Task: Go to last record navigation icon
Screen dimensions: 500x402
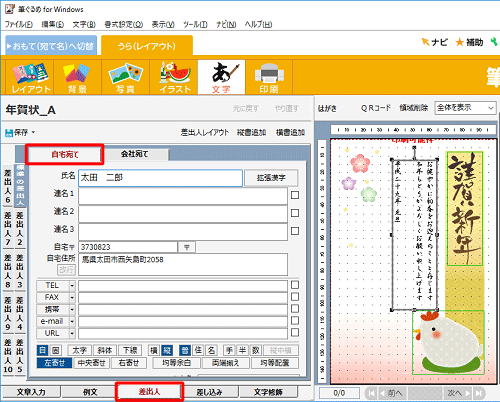Action: click(x=479, y=393)
